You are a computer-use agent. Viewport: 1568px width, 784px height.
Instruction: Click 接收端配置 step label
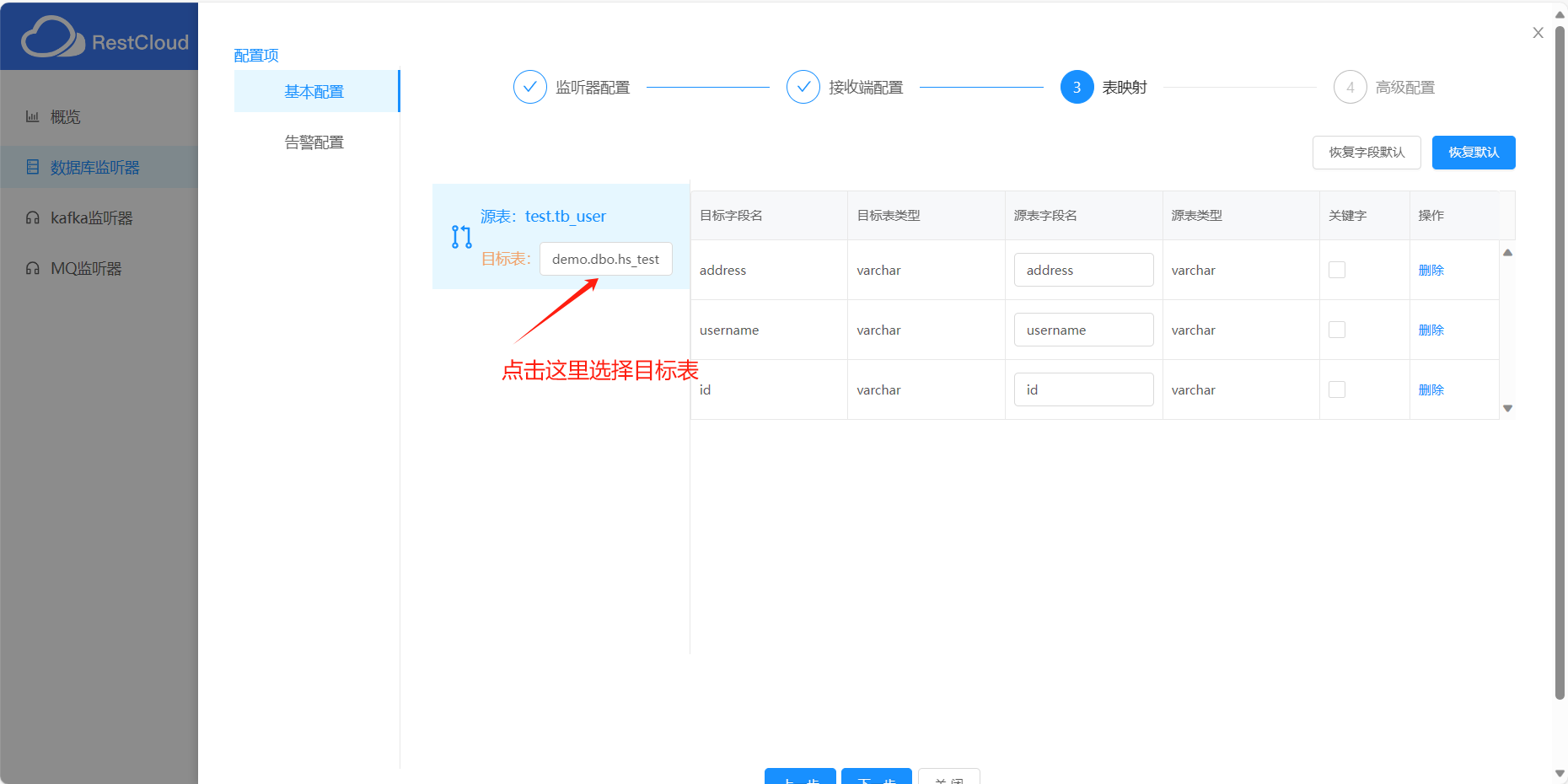(x=866, y=87)
